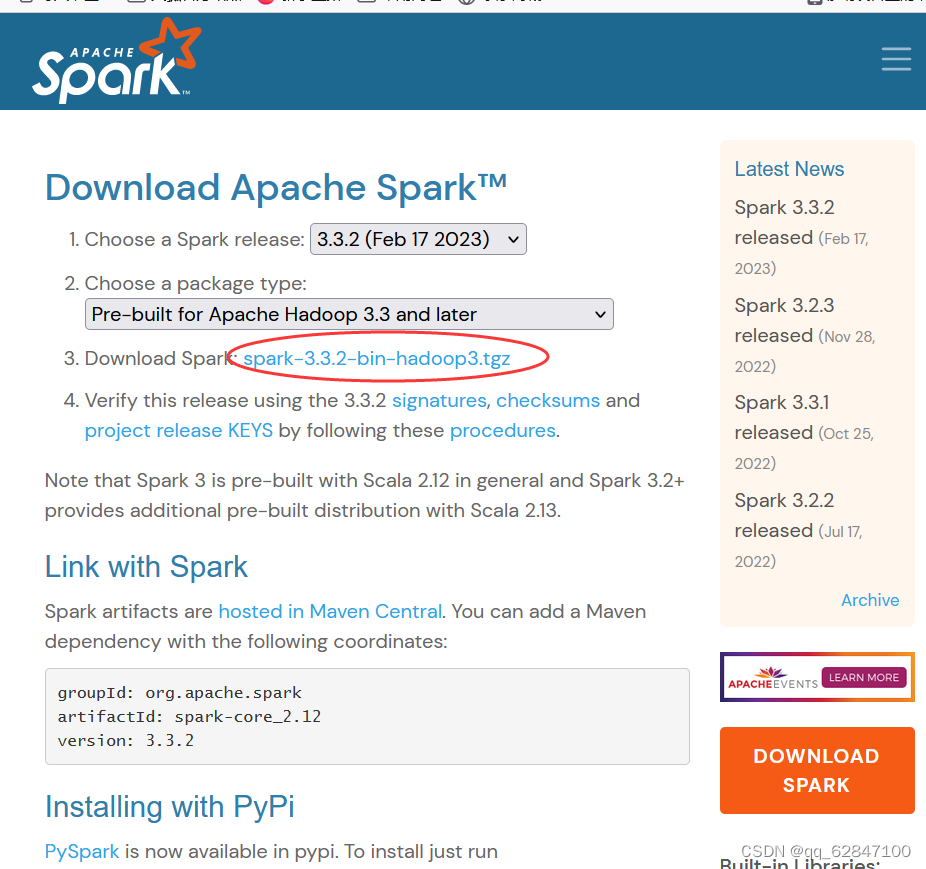Download spark-3.3.2-bin-hadoop3.tgz link
The width and height of the screenshot is (926, 869).
point(377,359)
